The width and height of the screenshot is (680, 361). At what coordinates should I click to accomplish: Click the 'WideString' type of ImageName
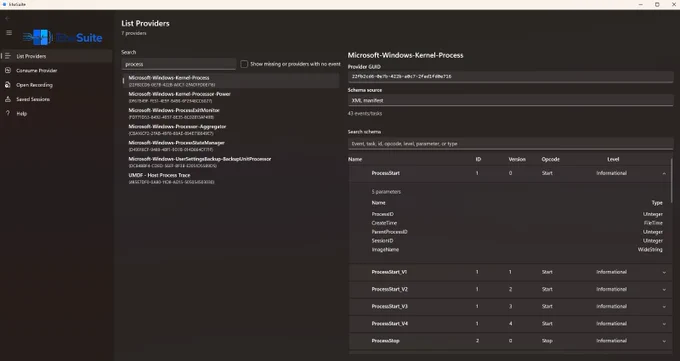coord(650,249)
